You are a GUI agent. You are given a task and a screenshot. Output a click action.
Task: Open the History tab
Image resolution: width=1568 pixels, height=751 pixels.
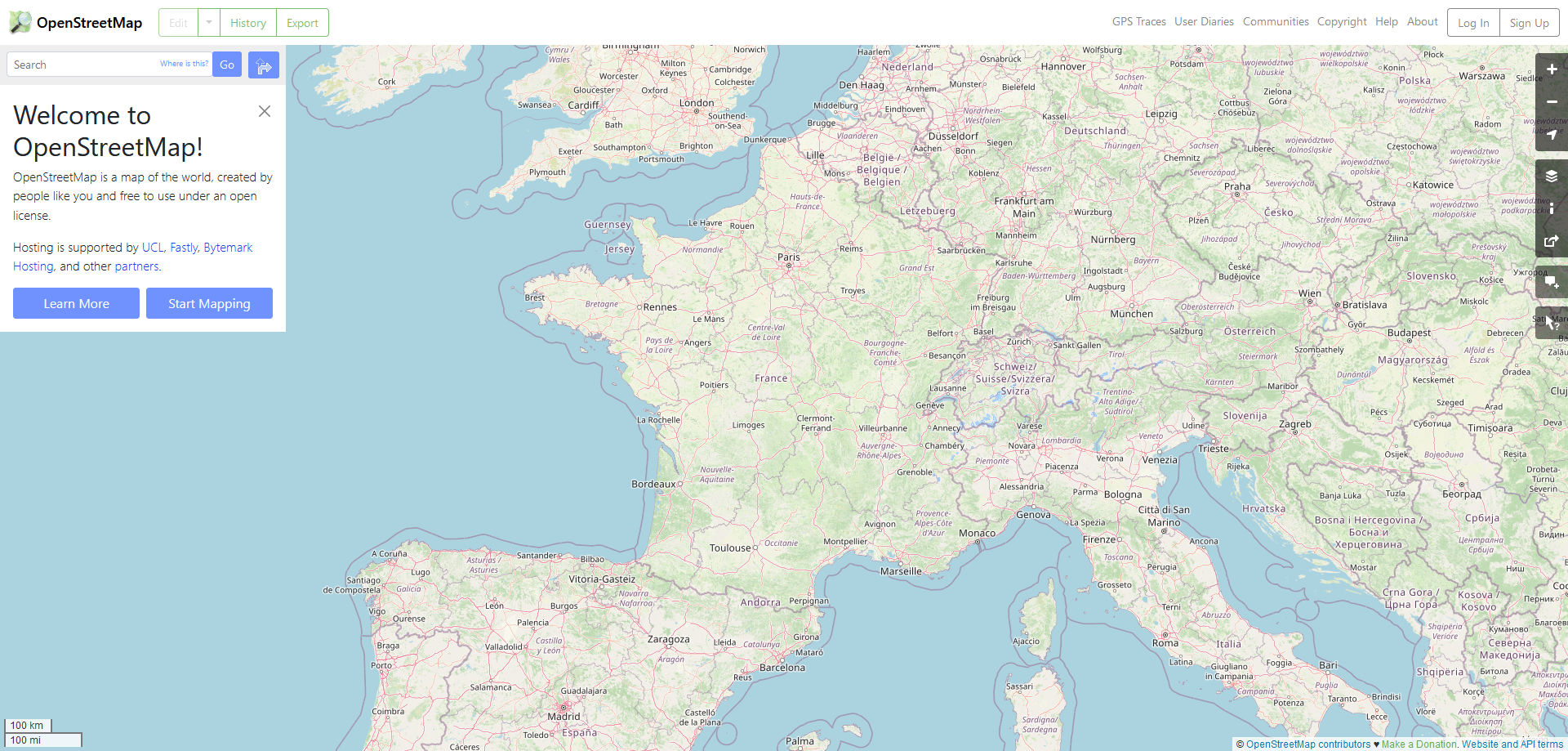pyautogui.click(x=248, y=23)
